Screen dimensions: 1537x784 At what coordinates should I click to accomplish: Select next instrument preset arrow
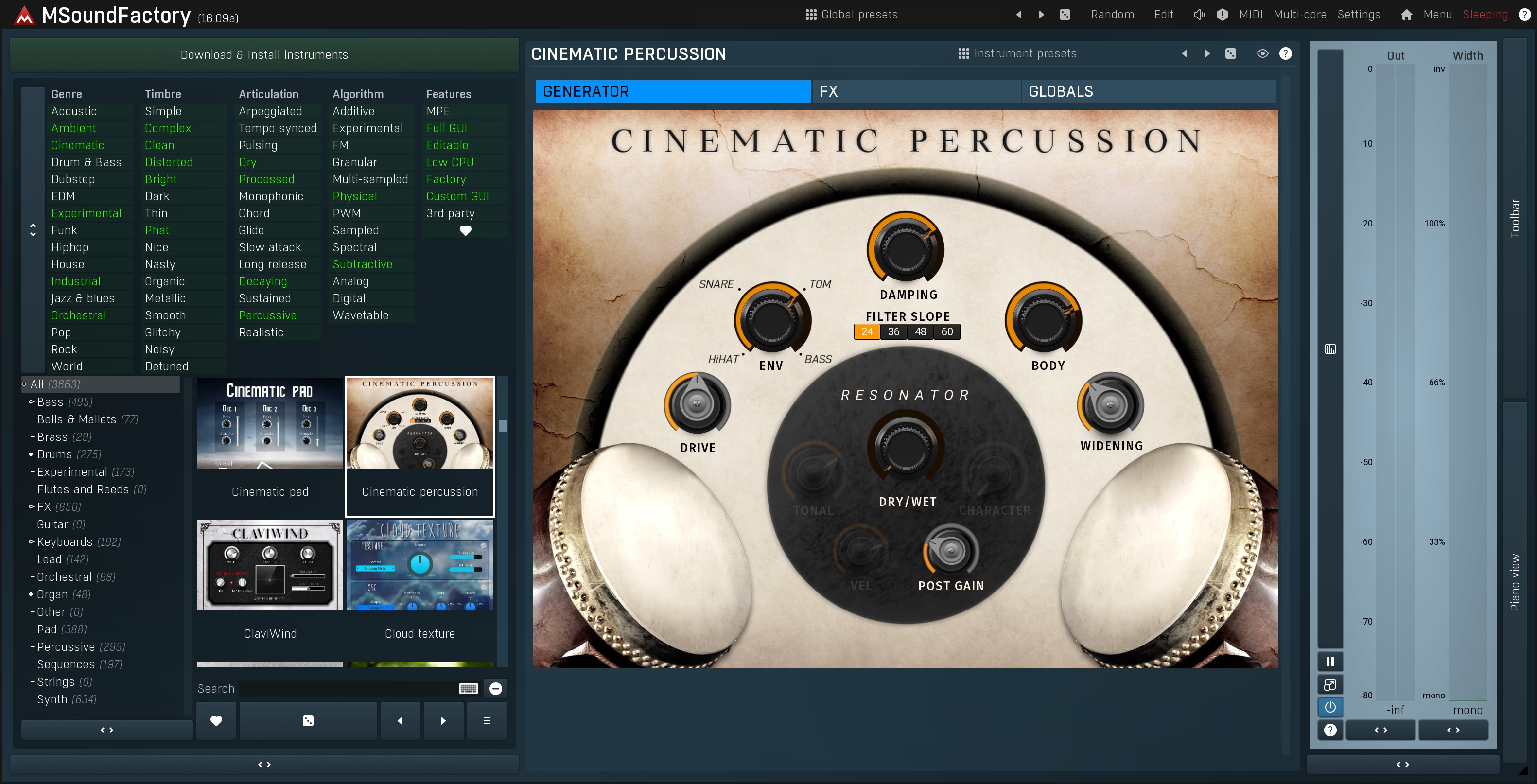(x=1207, y=53)
